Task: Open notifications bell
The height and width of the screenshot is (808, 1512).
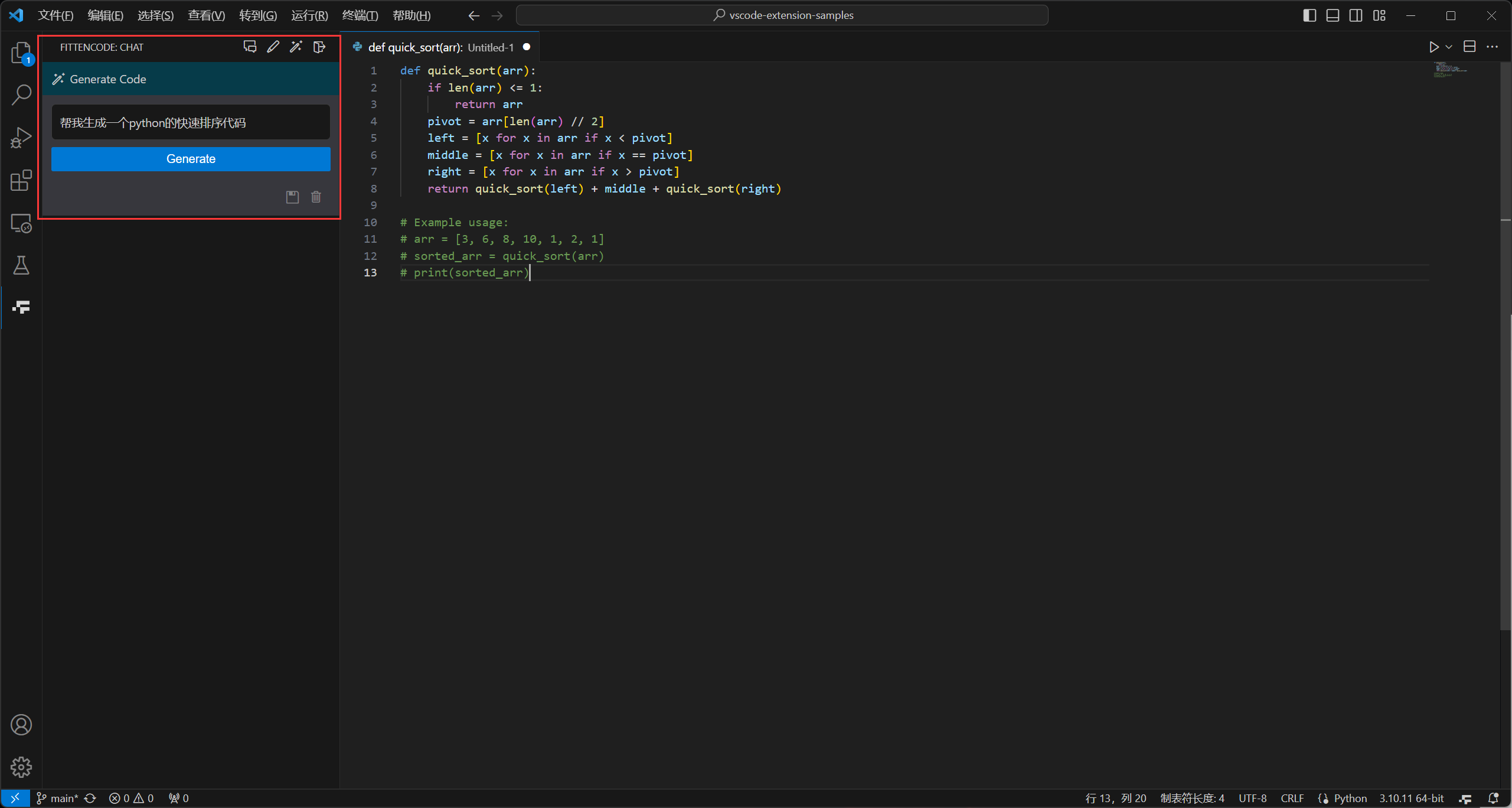Action: 1493,799
